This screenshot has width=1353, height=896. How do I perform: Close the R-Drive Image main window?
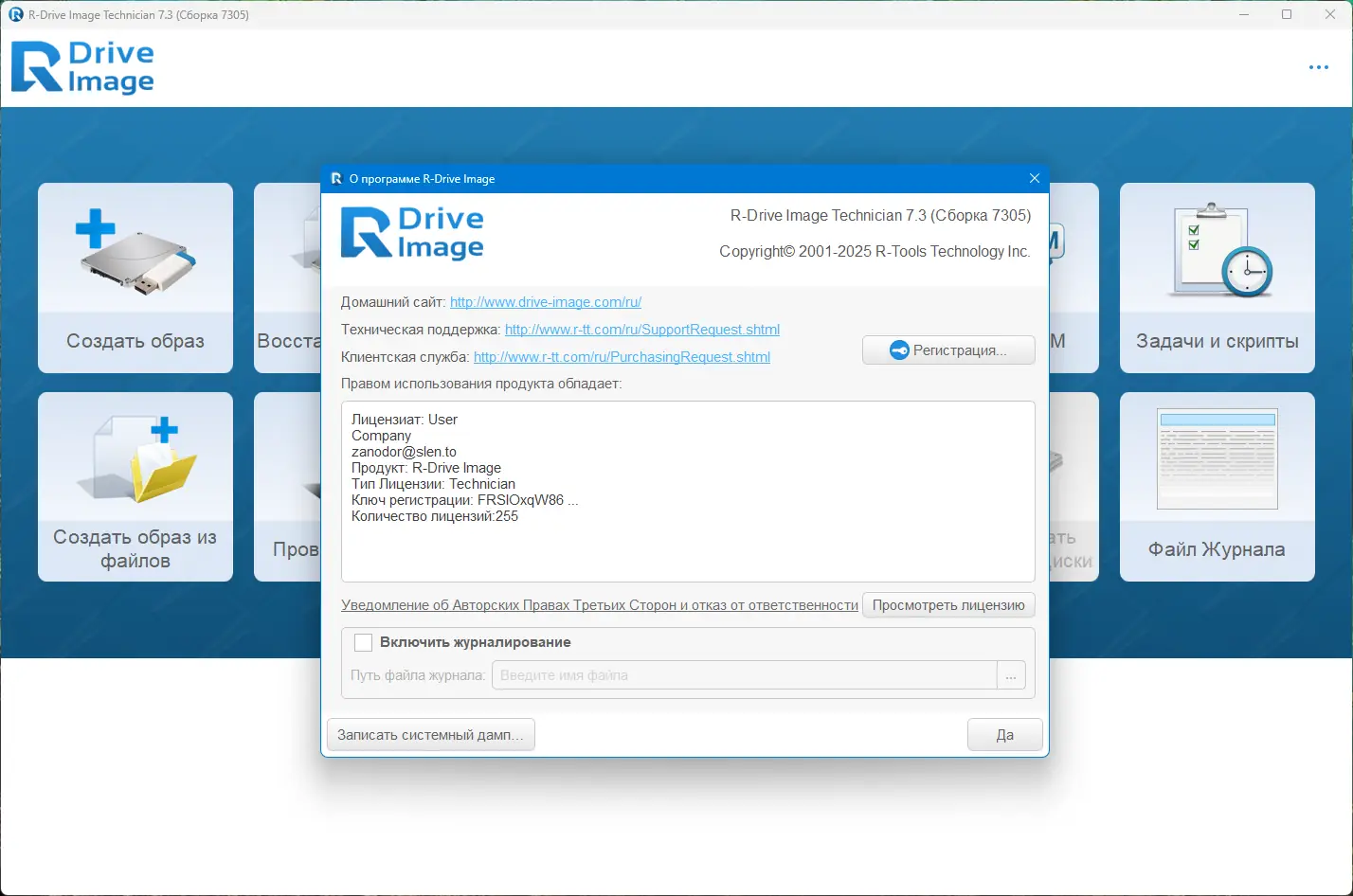[x=1330, y=14]
